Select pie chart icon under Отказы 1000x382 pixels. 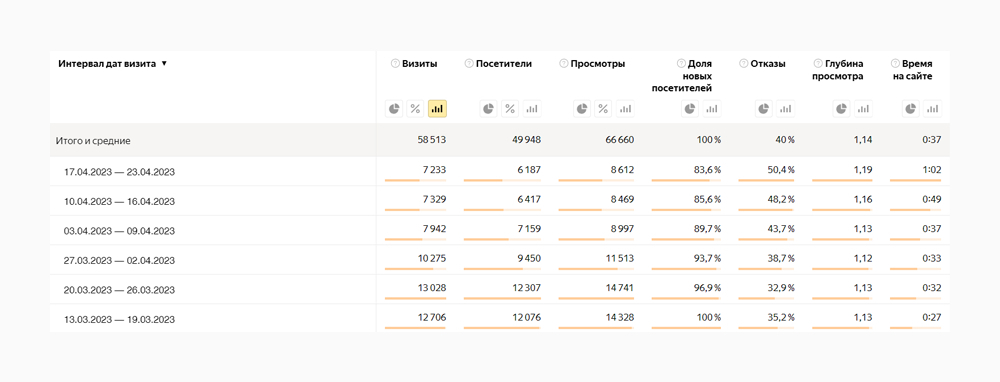pos(763,109)
